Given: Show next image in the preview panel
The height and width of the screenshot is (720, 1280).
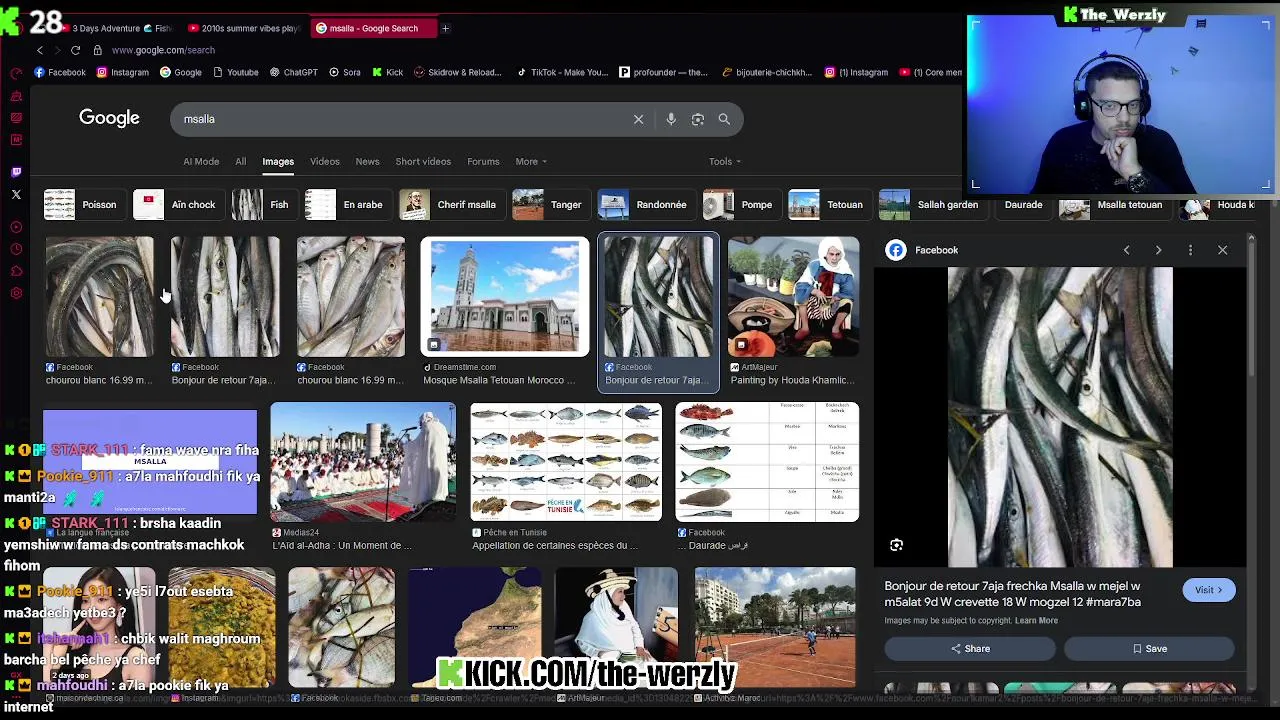Looking at the screenshot, I should click(x=1158, y=250).
